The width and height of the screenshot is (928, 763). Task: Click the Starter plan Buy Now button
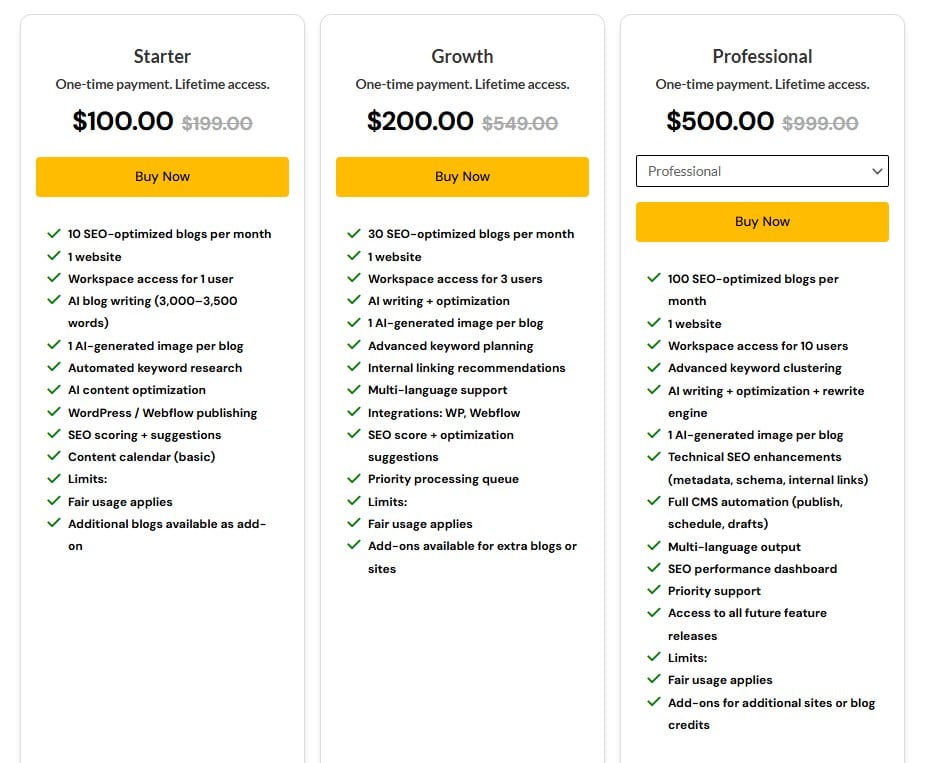[162, 176]
